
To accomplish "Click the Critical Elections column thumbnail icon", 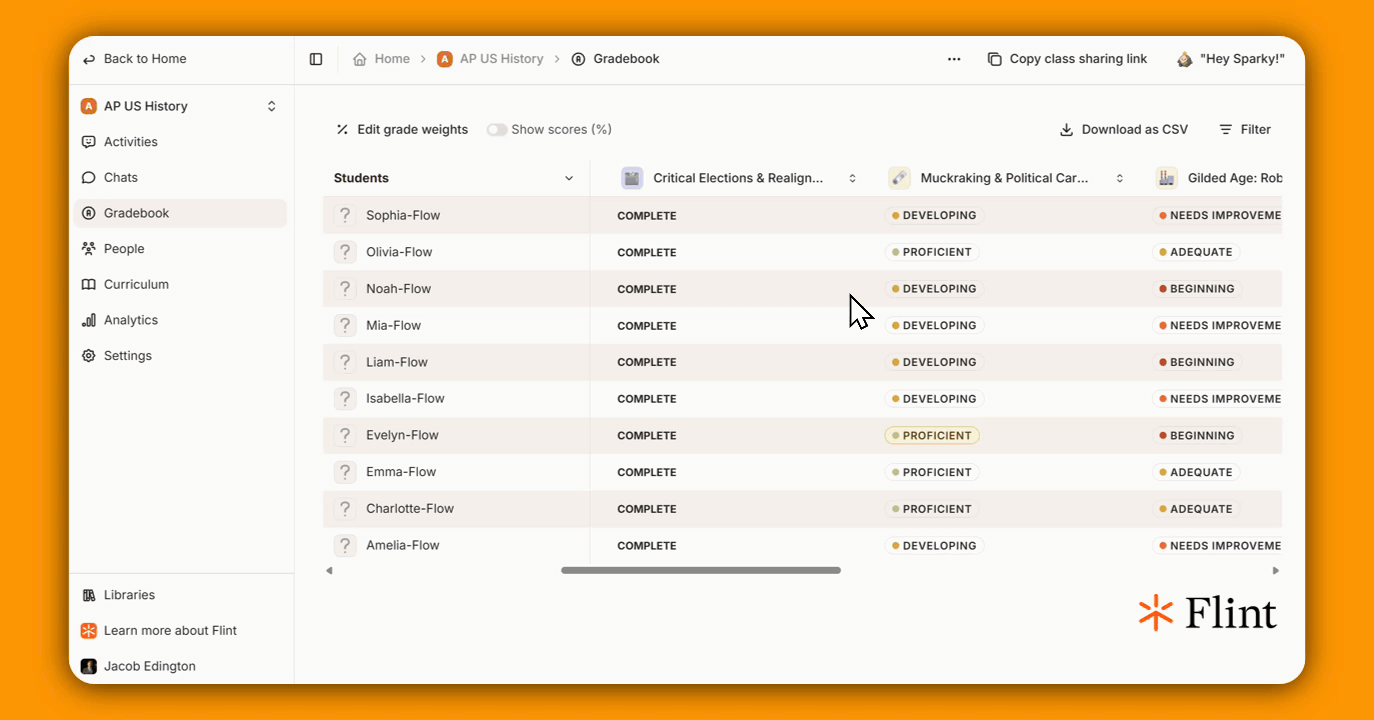I will pyautogui.click(x=632, y=178).
